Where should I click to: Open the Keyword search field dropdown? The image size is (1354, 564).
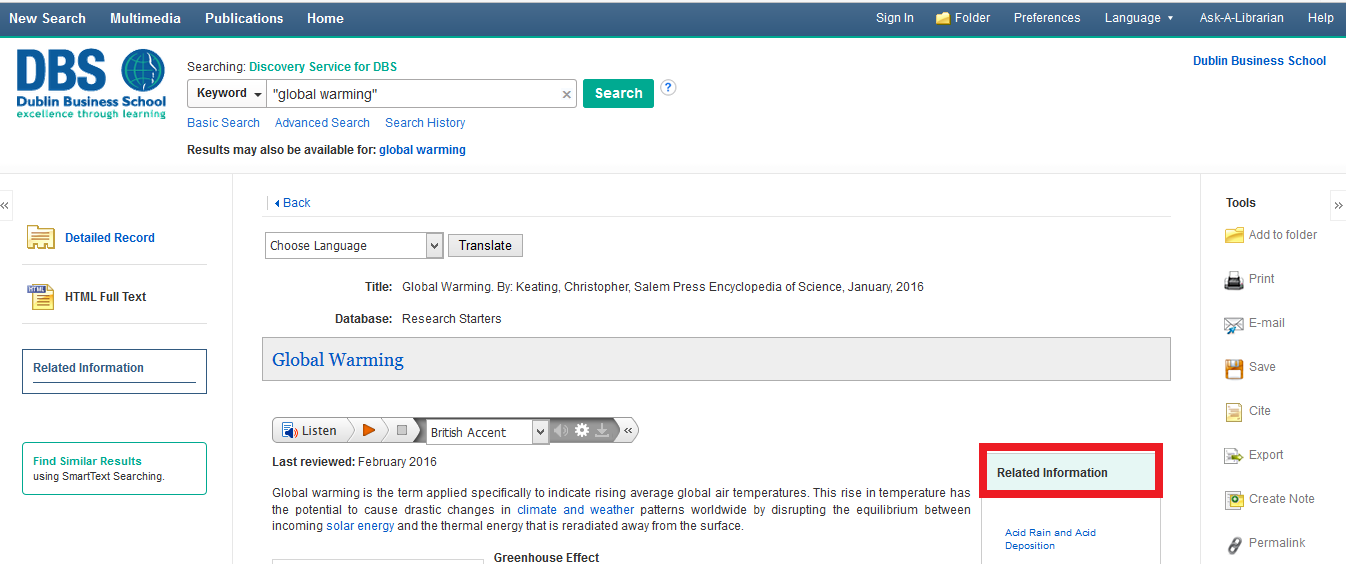228,93
